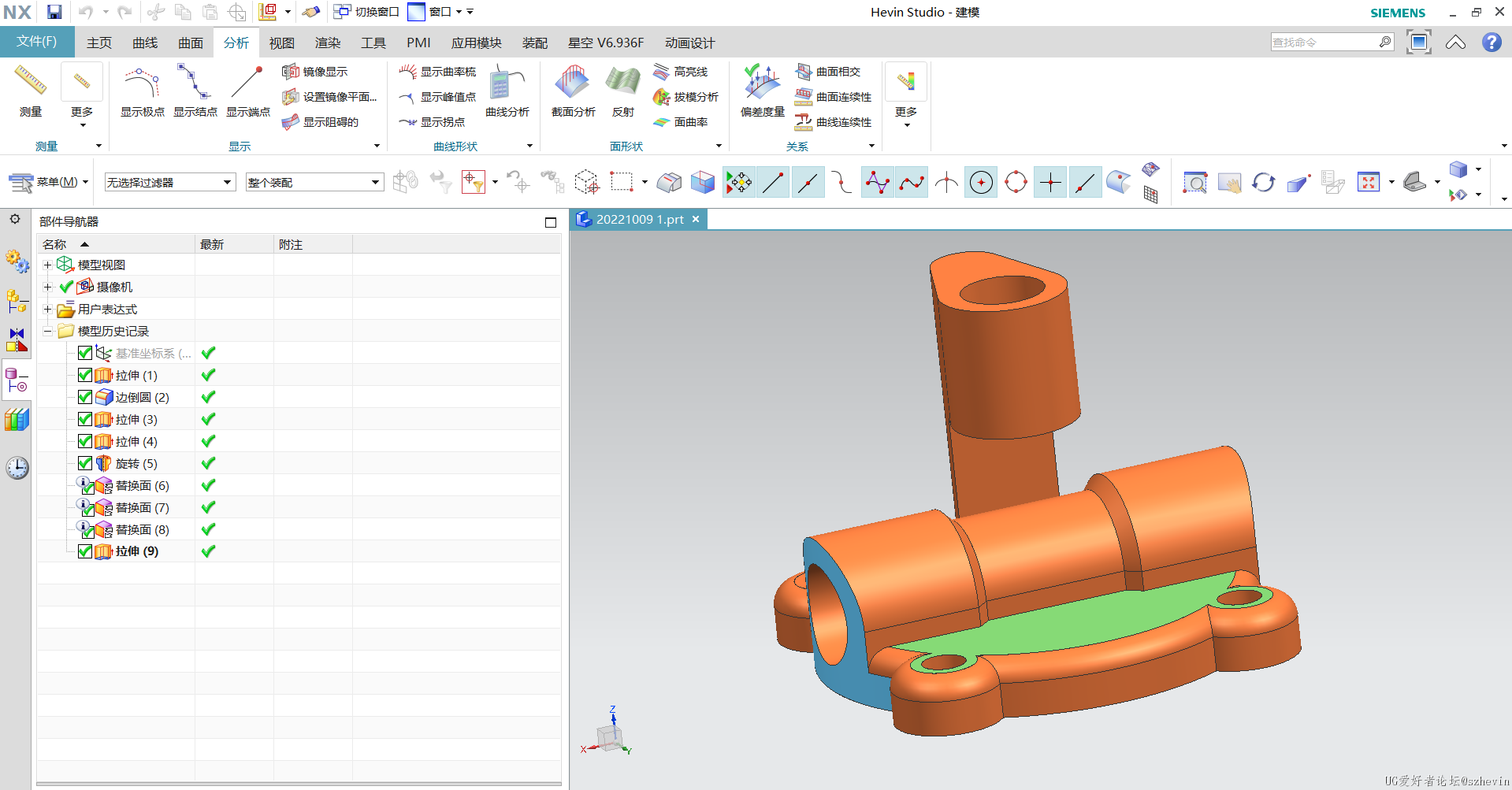Click 面曲率 button
Viewport: 1512px width, 790px height.
pos(682,122)
